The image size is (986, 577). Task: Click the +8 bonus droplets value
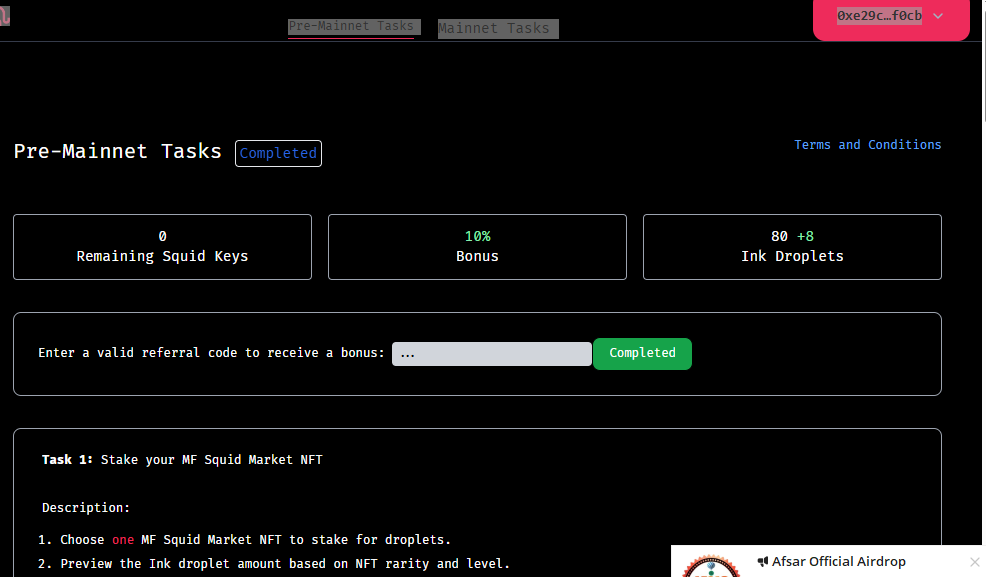click(806, 236)
